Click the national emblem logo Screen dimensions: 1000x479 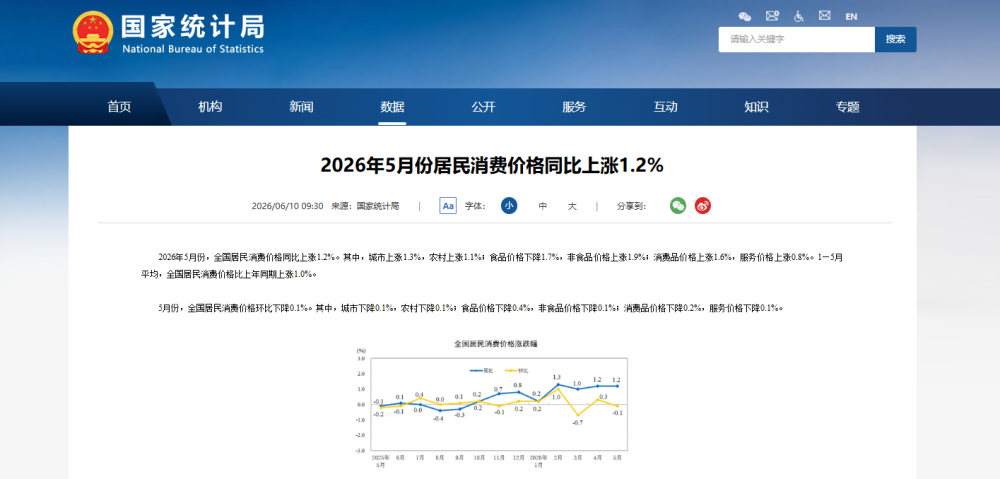[x=93, y=32]
